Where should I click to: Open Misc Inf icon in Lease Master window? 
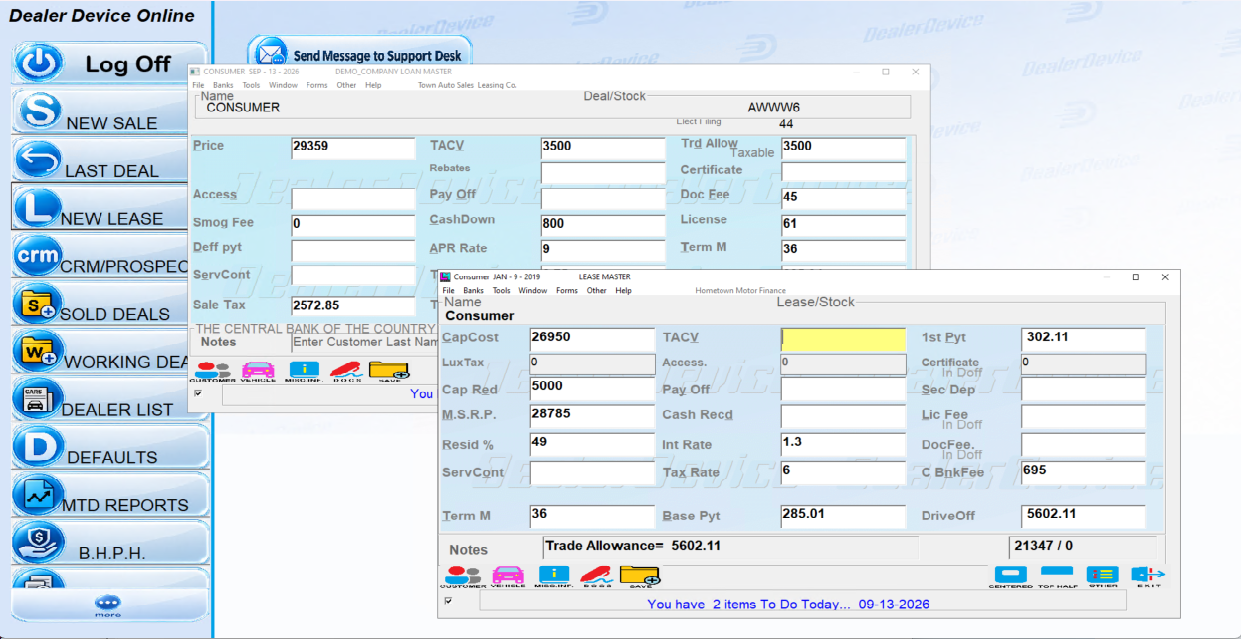[x=553, y=577]
